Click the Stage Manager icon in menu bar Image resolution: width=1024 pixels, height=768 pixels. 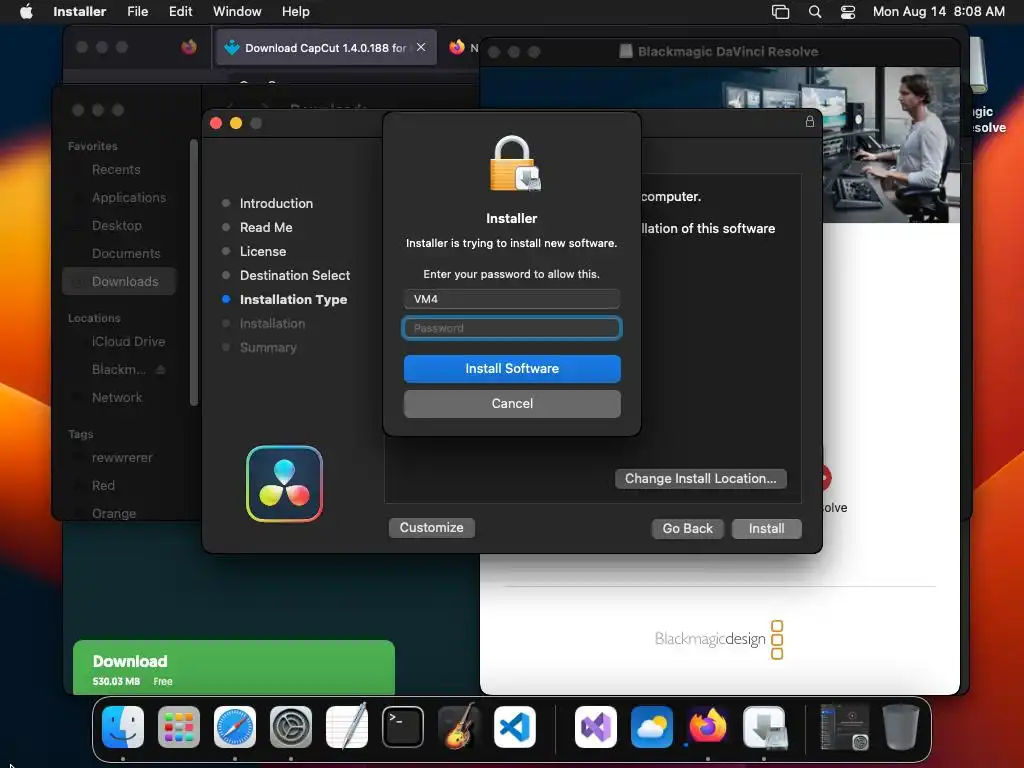point(780,12)
